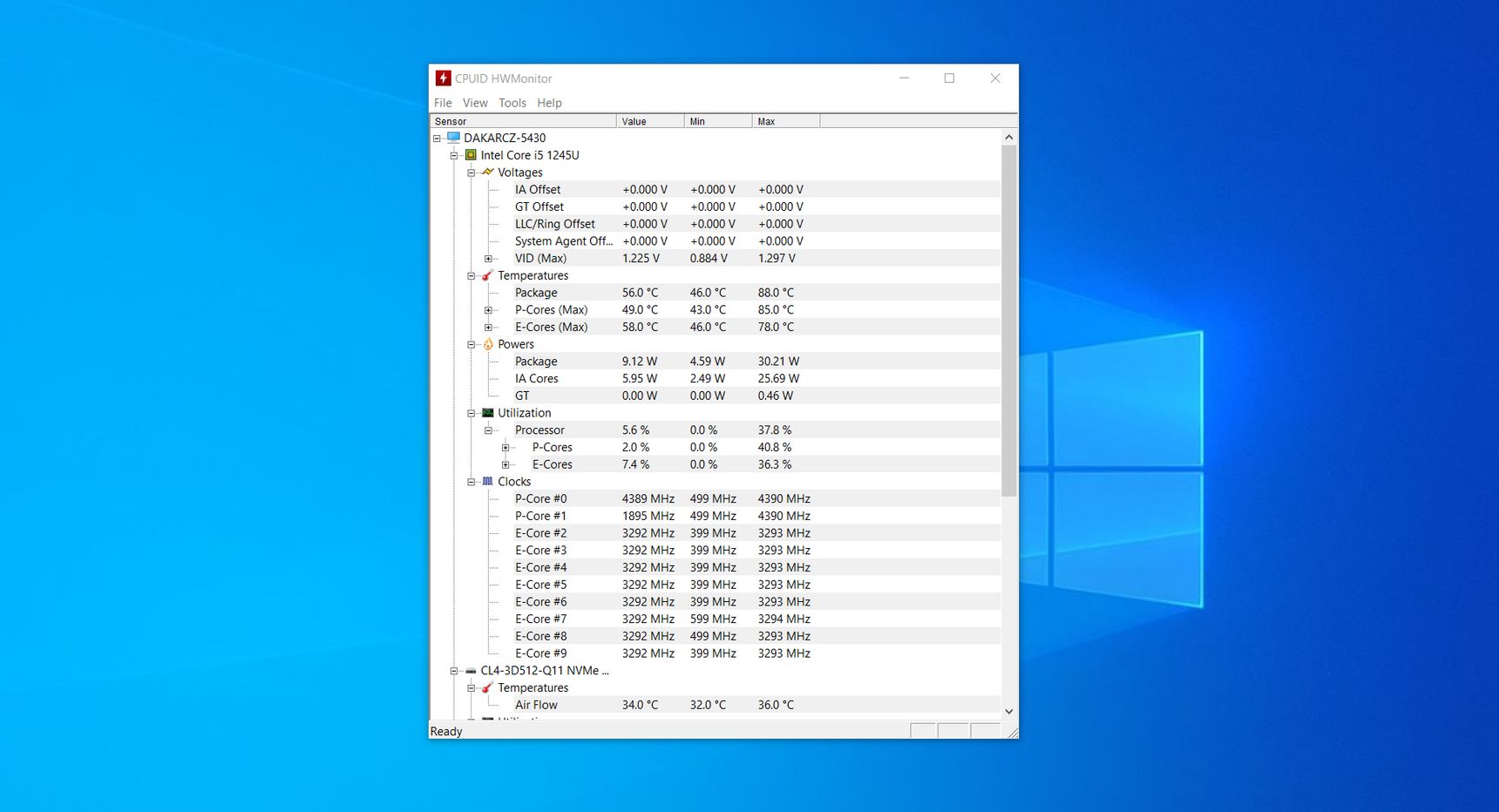This screenshot has width=1499, height=812.
Task: Click the 37.8 % max Processor utilization
Action: click(x=775, y=430)
